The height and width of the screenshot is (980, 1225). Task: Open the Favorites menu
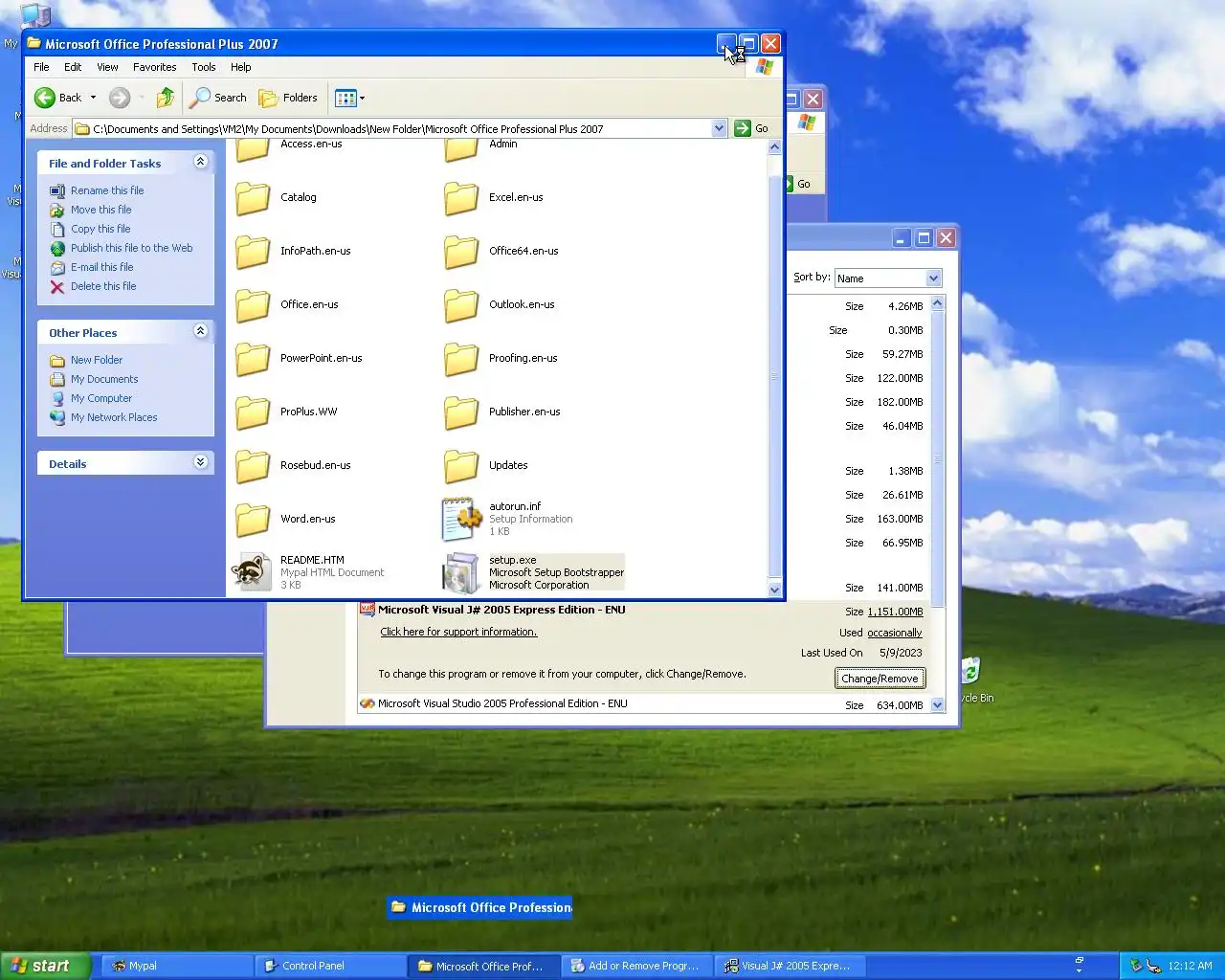pyautogui.click(x=155, y=67)
